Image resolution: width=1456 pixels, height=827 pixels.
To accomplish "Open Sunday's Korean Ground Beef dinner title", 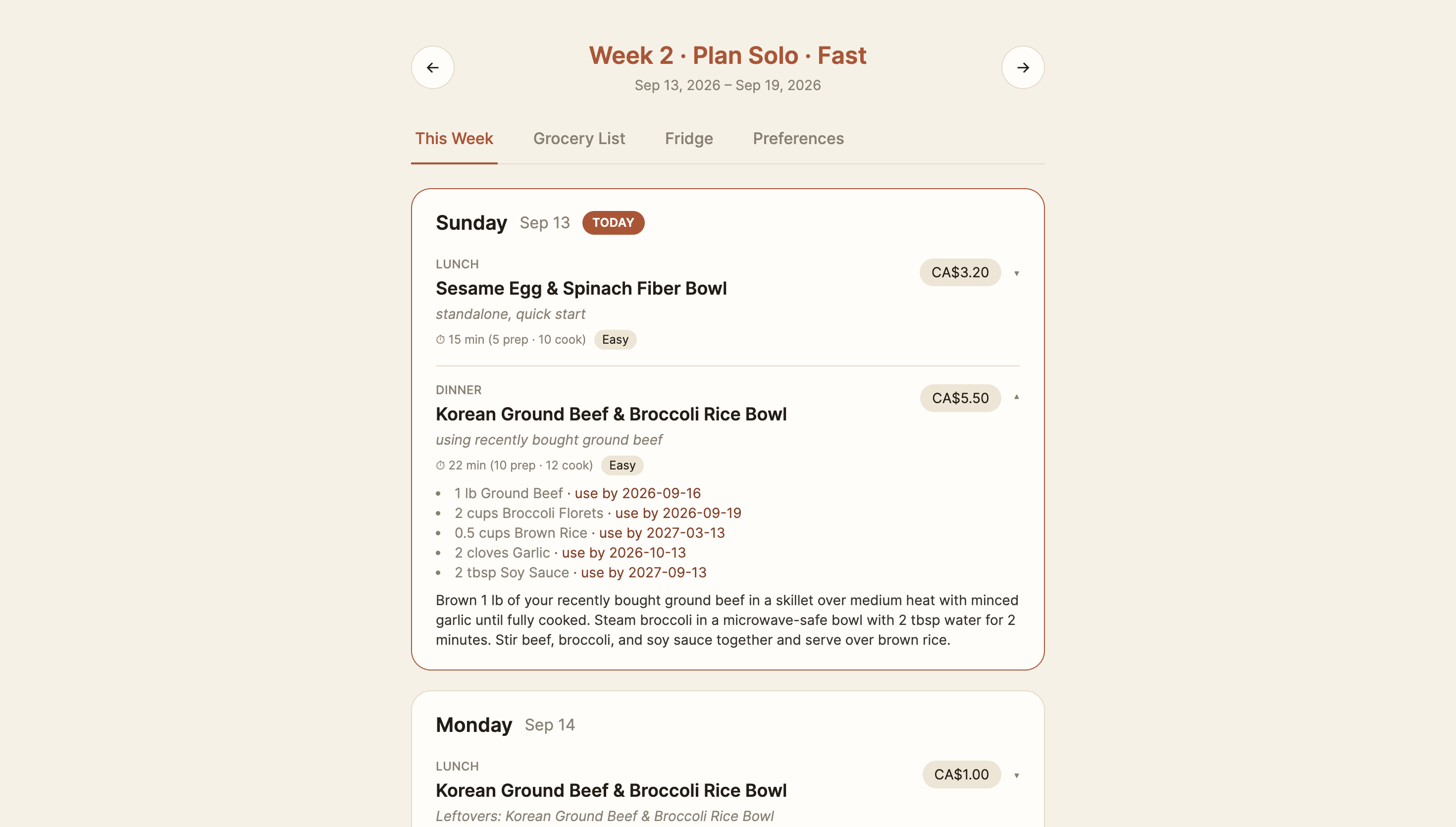I will (x=611, y=414).
